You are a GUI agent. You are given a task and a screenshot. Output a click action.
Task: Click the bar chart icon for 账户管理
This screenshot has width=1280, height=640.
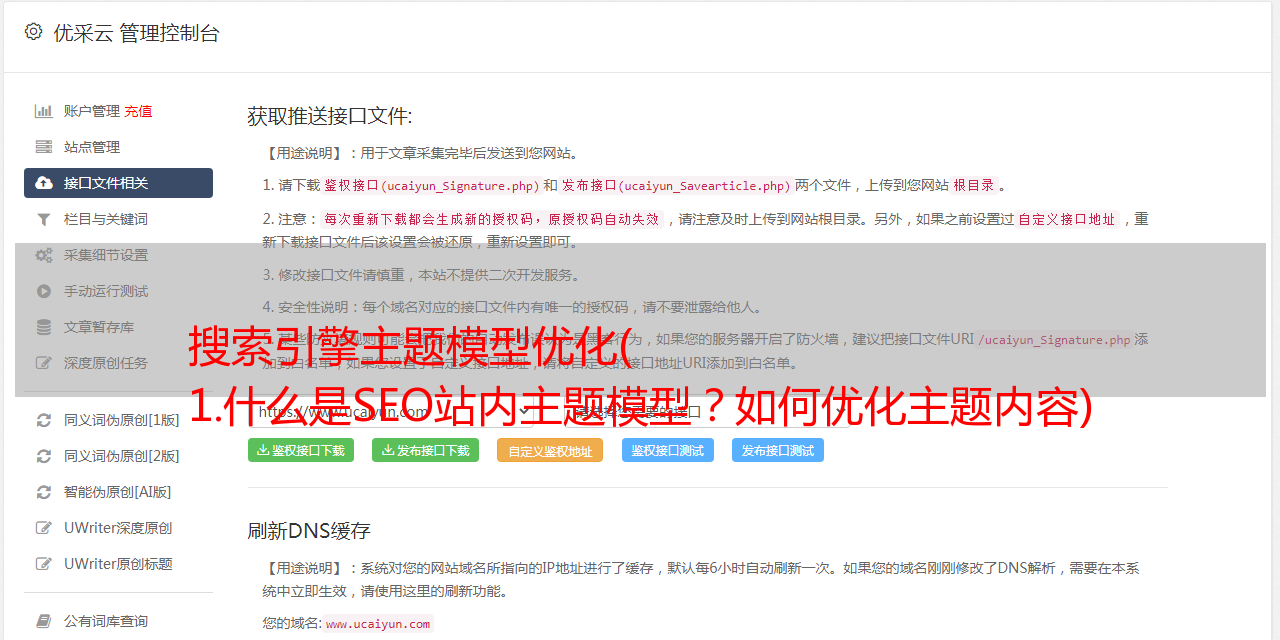[44, 111]
